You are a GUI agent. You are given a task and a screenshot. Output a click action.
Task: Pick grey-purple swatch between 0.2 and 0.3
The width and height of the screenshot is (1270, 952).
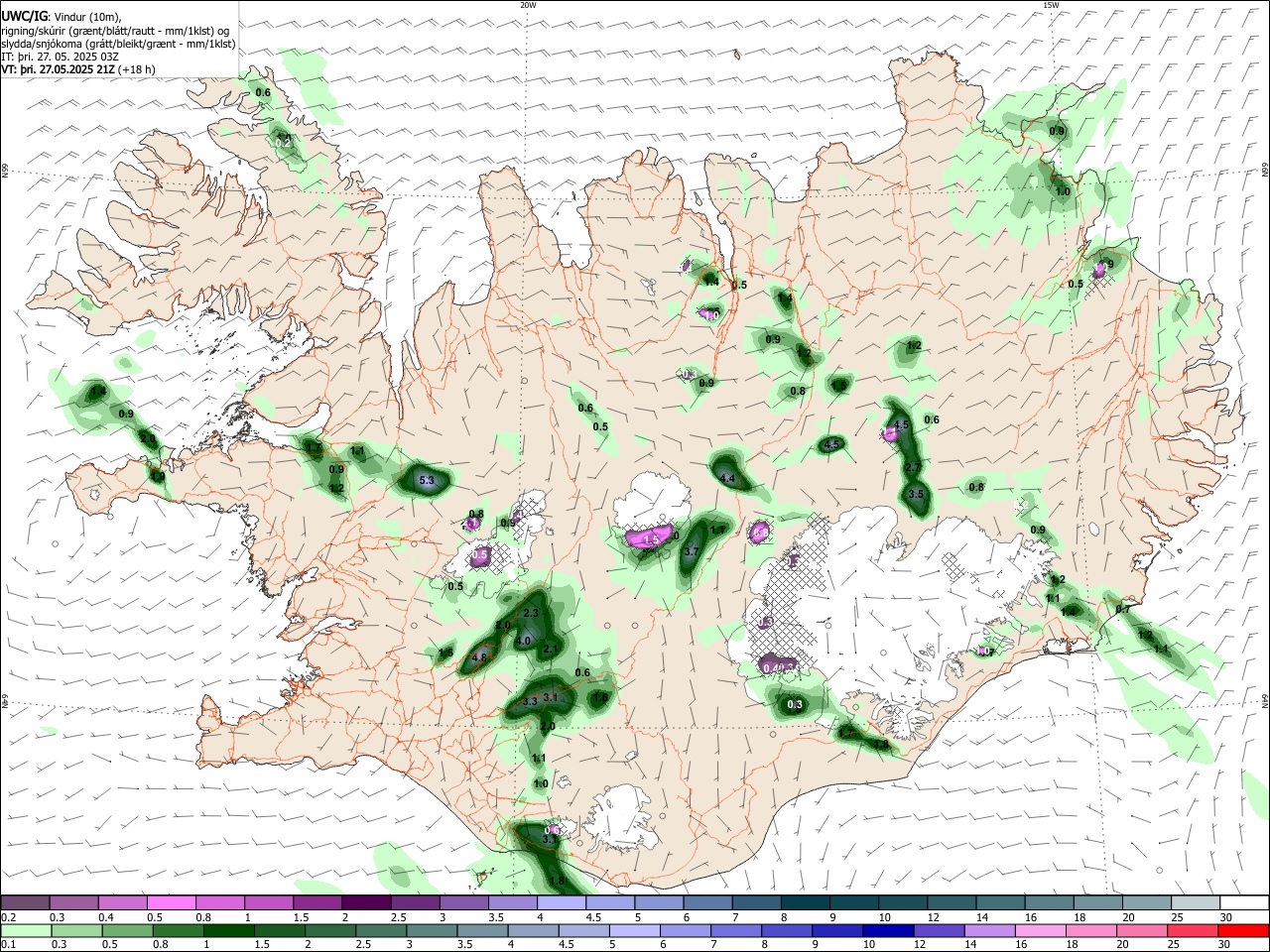tap(25, 902)
